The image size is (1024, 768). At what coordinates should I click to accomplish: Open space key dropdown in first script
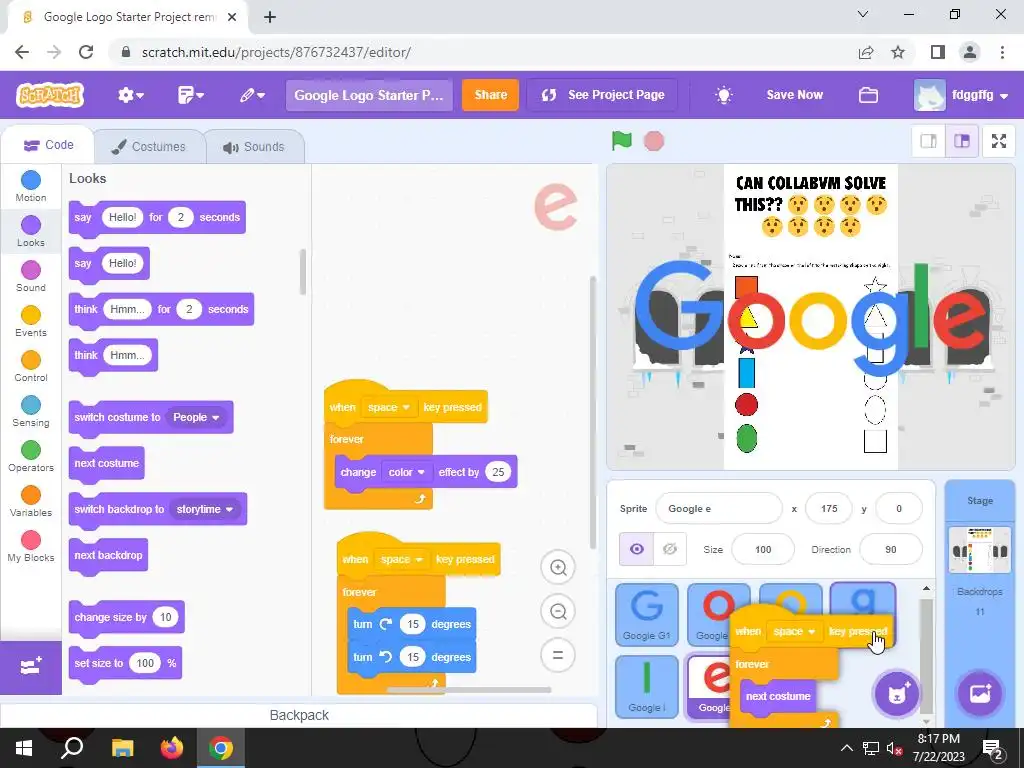[389, 408]
